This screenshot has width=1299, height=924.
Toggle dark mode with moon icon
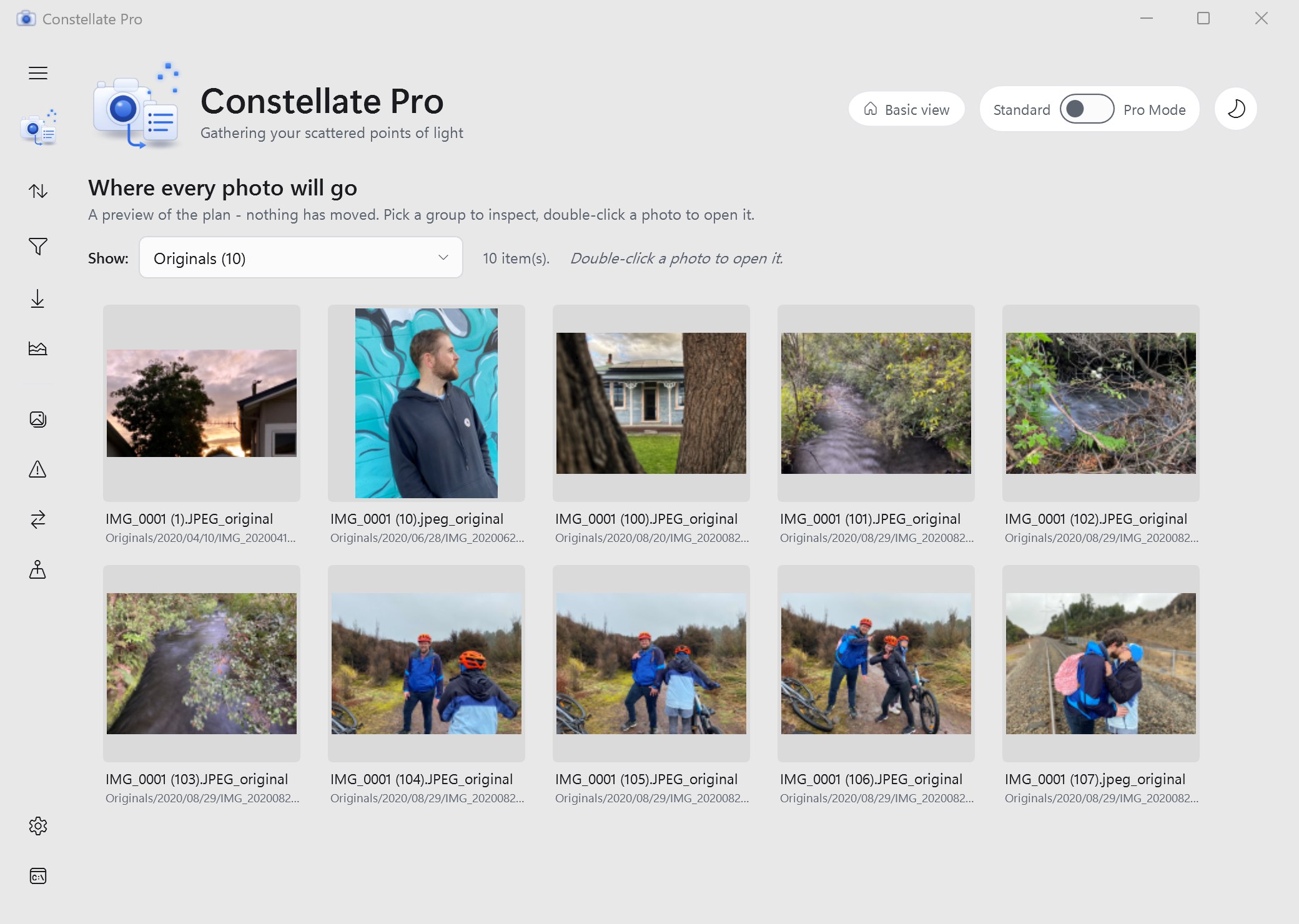point(1236,109)
